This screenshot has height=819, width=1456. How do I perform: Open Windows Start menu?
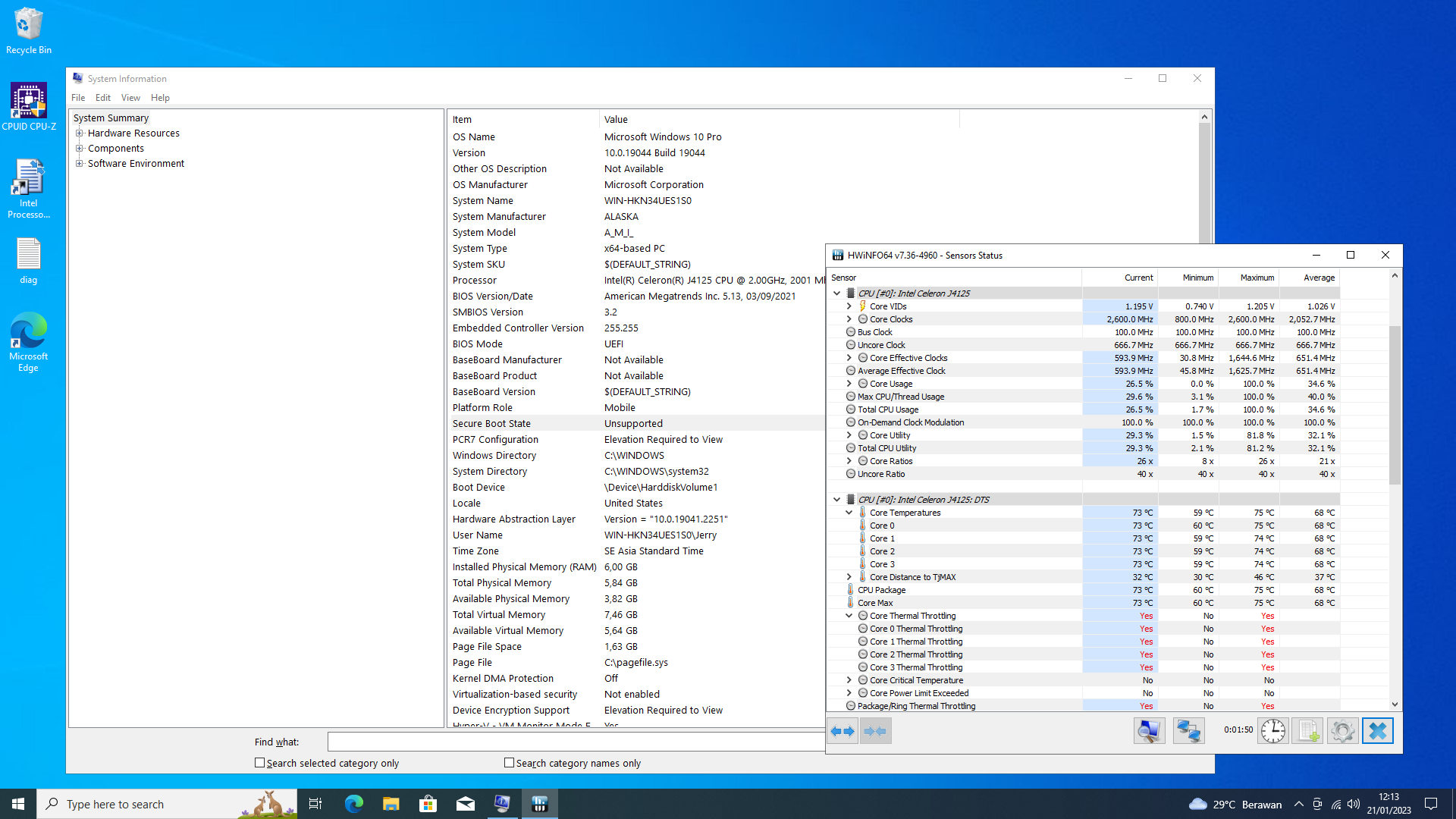(18, 804)
